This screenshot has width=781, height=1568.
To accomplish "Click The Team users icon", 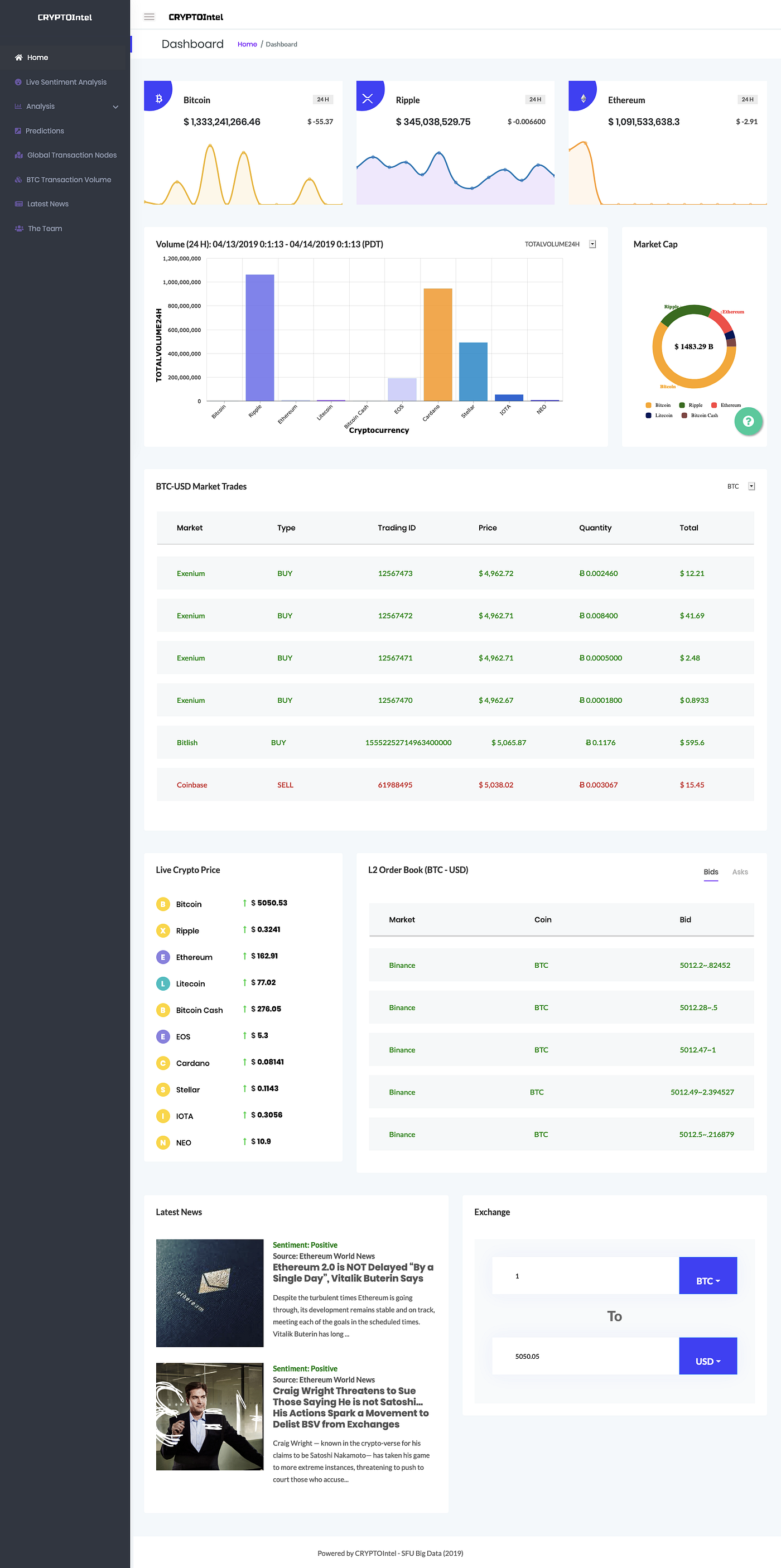I will 19,228.
